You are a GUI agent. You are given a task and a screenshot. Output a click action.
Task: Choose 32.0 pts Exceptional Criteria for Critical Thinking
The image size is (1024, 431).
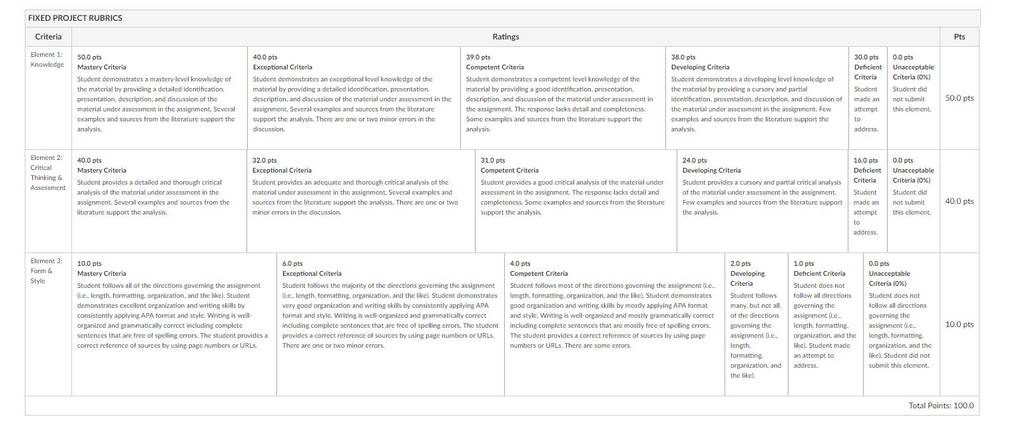coord(361,201)
